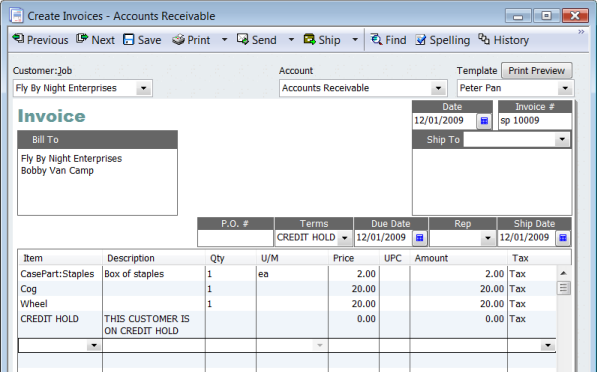Click the Print toolbar button
The image size is (597, 372).
(x=191, y=40)
